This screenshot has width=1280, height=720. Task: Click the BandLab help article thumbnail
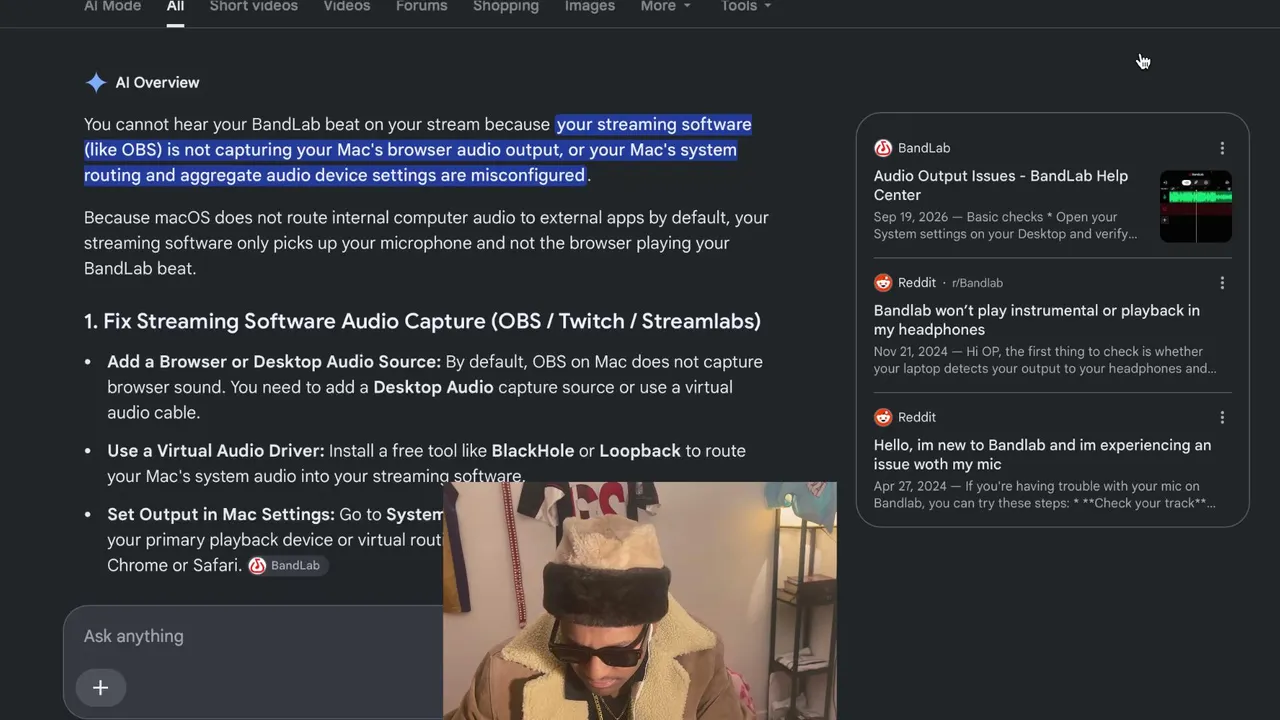click(x=1196, y=207)
